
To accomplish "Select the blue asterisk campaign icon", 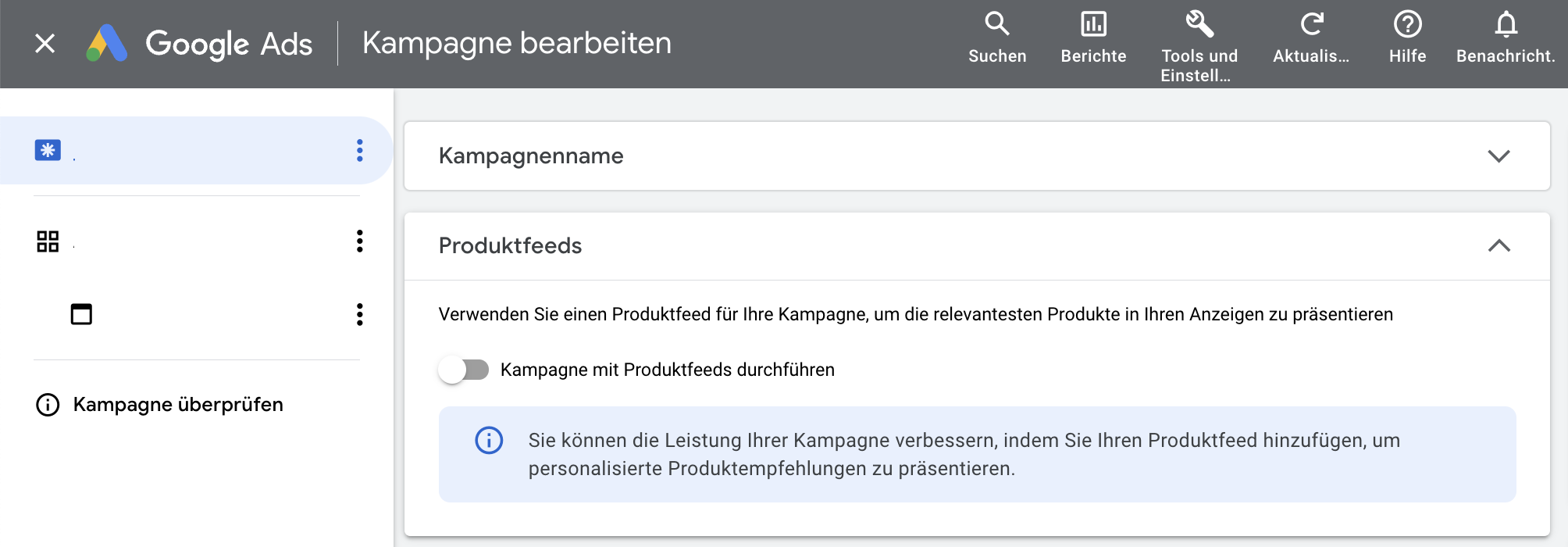I will click(48, 150).
